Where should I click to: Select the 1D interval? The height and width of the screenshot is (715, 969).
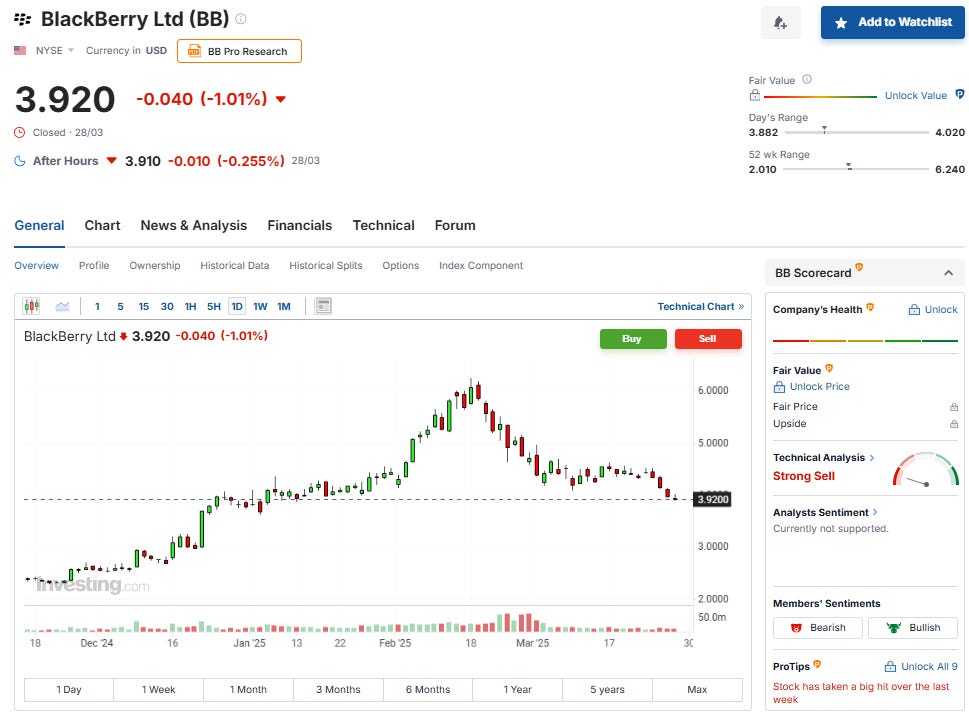(x=237, y=307)
